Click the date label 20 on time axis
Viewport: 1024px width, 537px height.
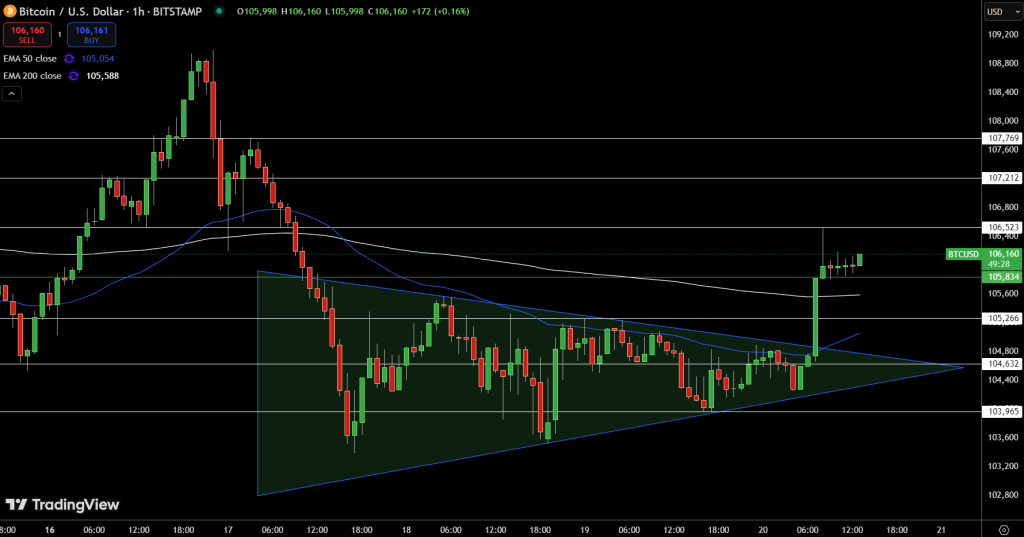pyautogui.click(x=763, y=530)
